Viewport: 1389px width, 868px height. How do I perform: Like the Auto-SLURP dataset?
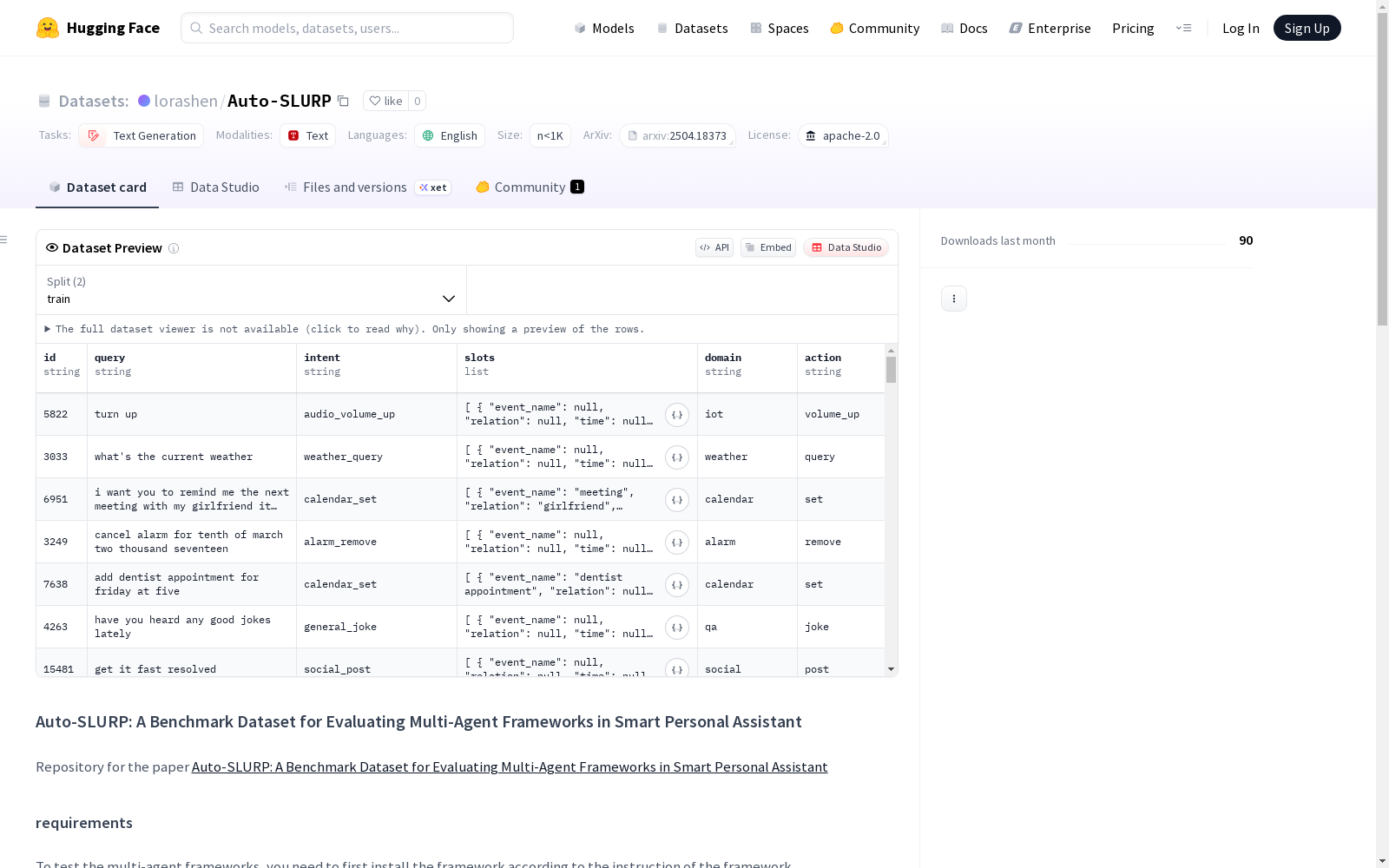(385, 101)
